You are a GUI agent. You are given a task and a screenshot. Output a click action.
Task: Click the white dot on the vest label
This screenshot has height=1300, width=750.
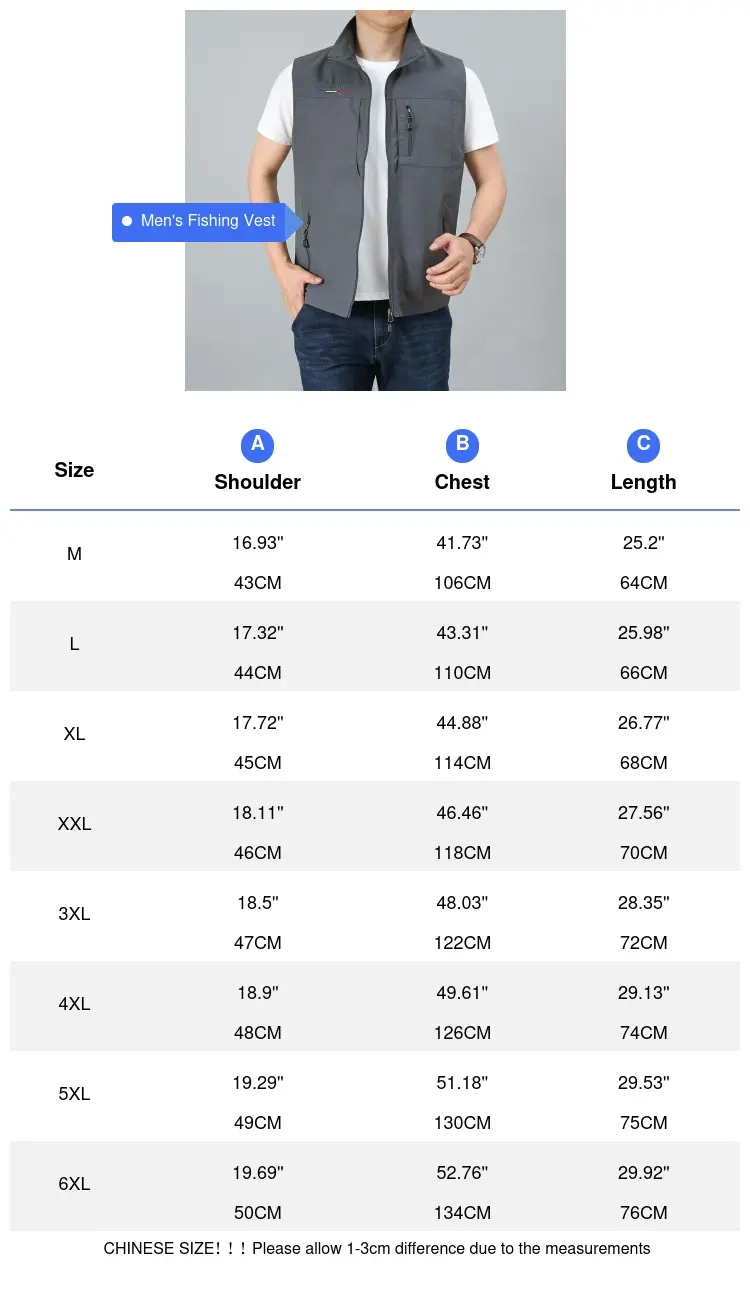(127, 221)
